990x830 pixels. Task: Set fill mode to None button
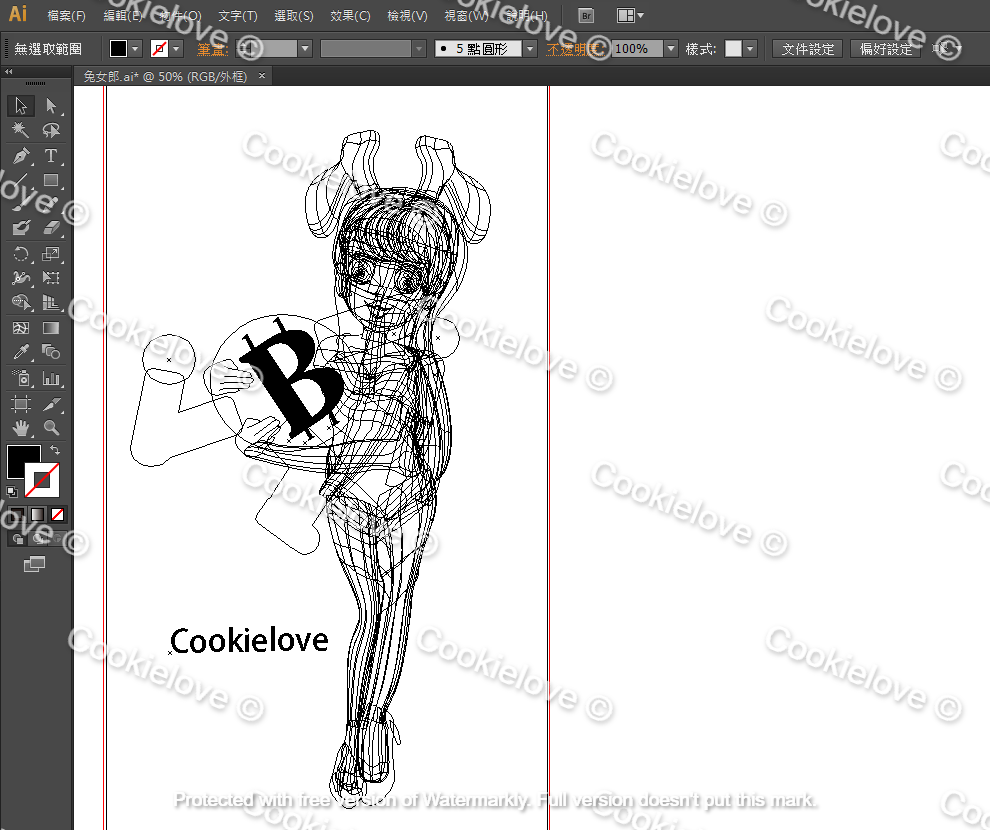point(57,514)
